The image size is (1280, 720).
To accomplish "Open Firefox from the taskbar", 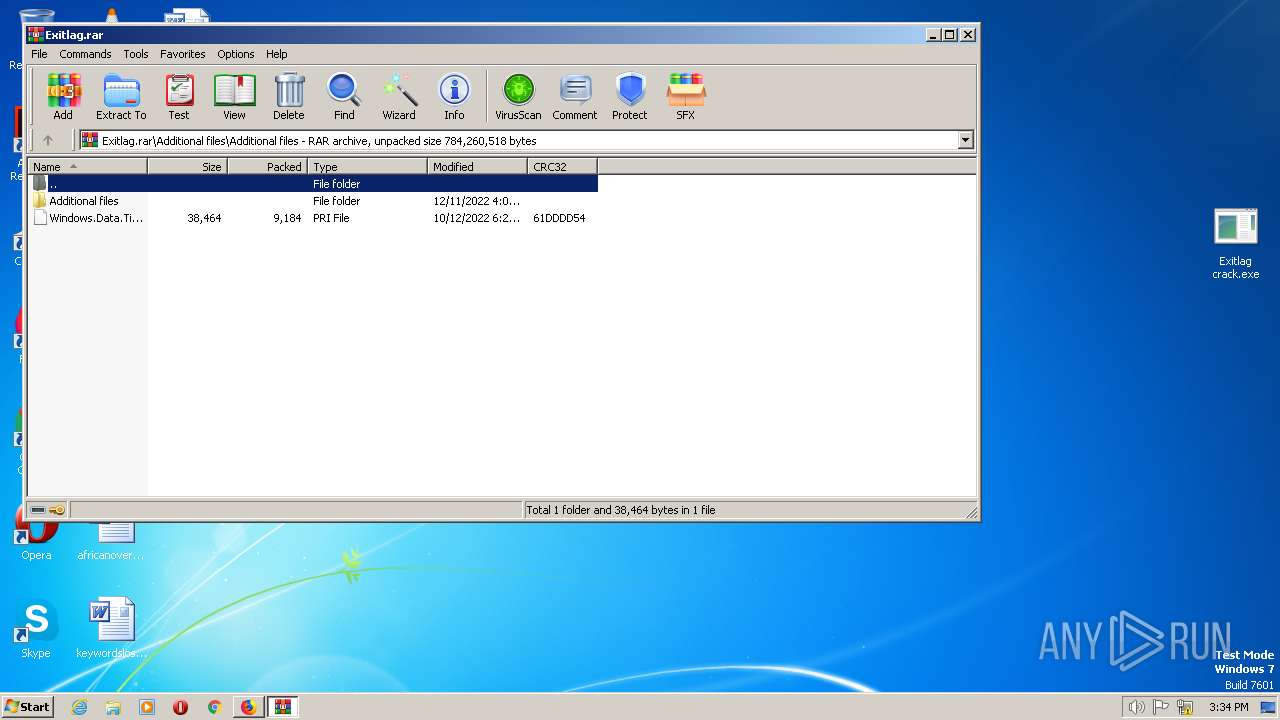I will 248,707.
